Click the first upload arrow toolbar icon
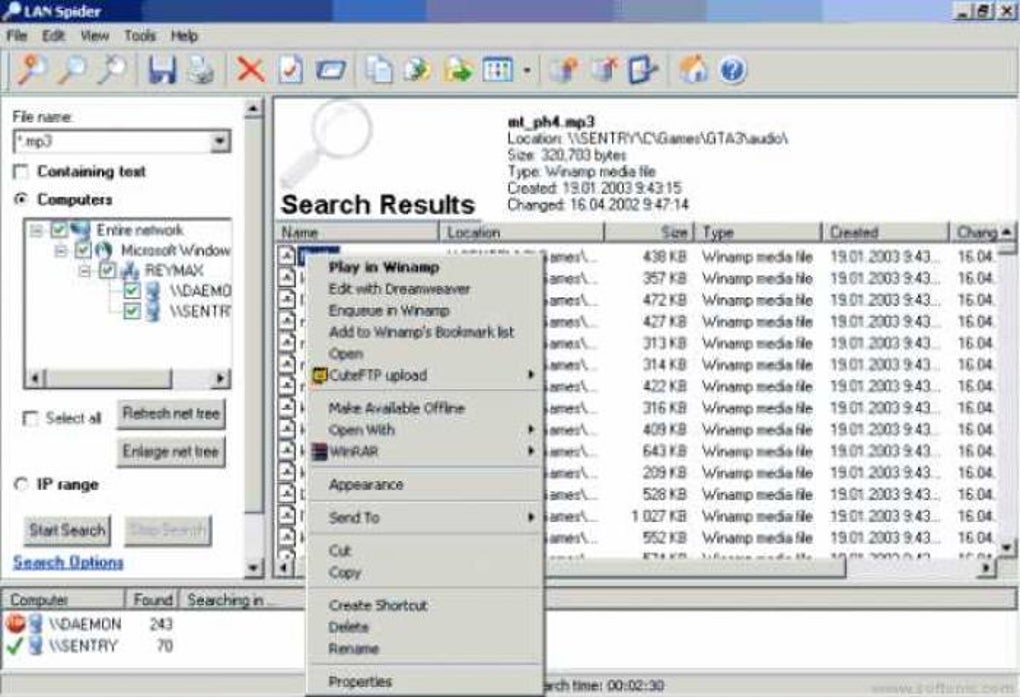 click(x=564, y=70)
